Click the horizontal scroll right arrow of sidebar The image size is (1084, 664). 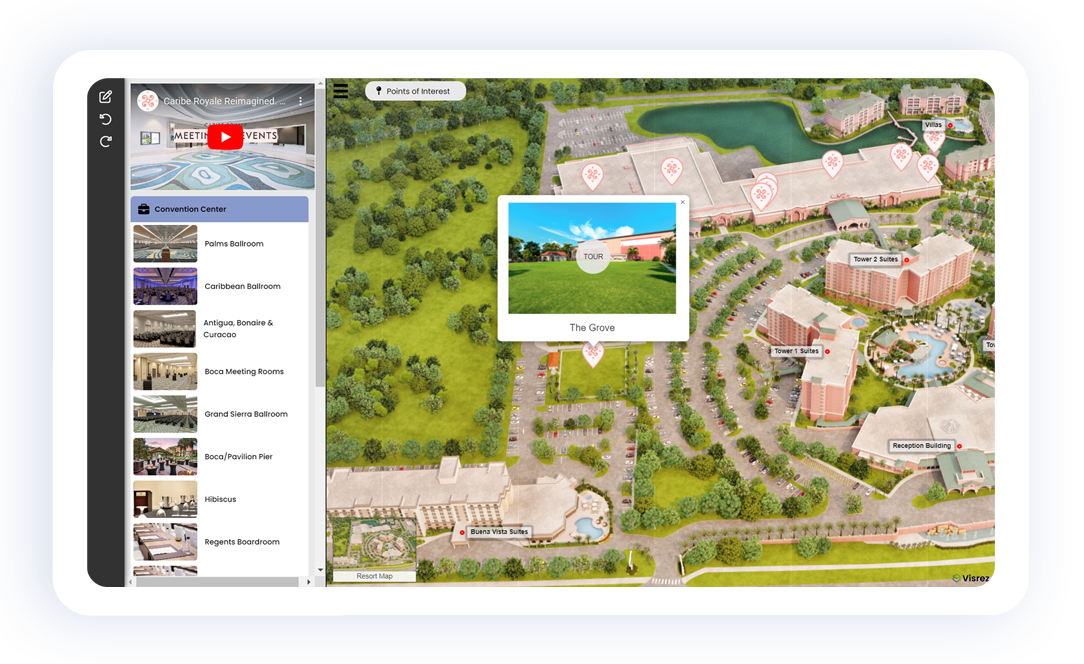[x=308, y=582]
